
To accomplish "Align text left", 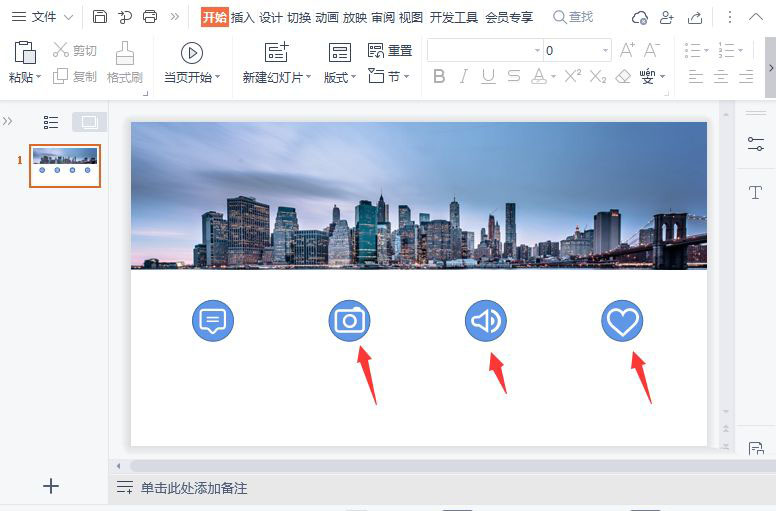I will (696, 76).
